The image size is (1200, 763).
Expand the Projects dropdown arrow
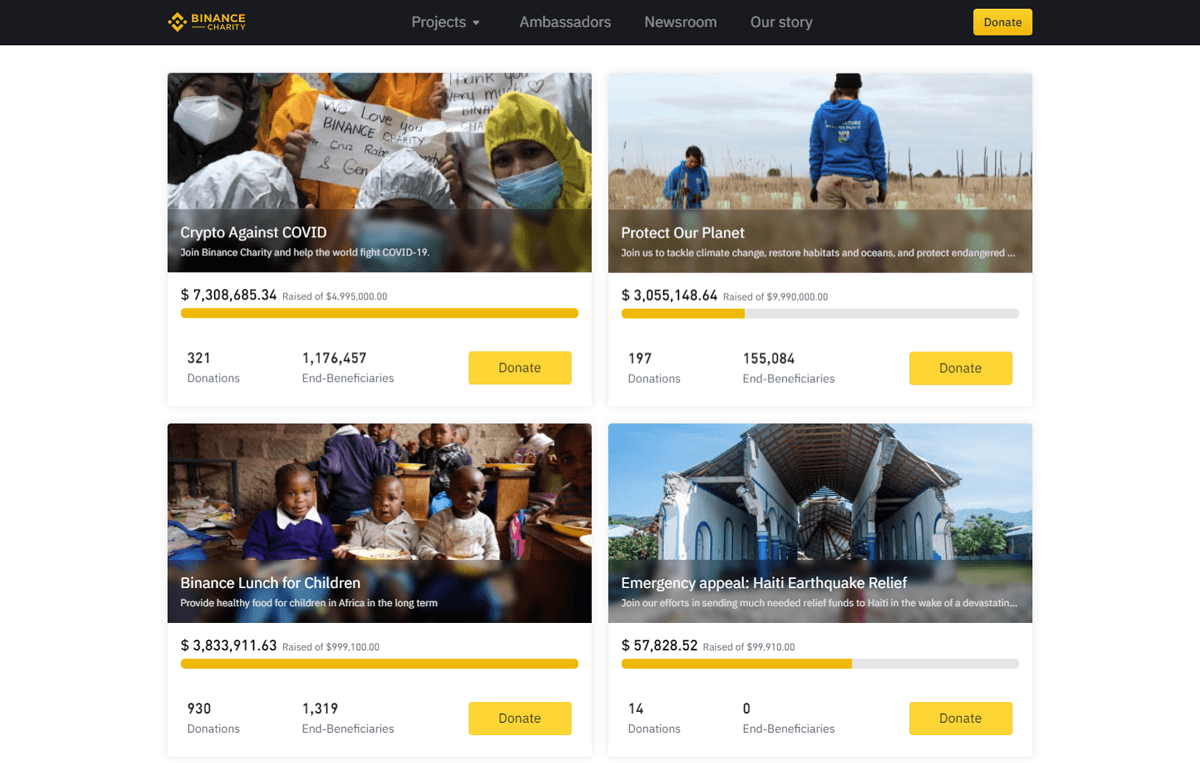click(x=476, y=23)
